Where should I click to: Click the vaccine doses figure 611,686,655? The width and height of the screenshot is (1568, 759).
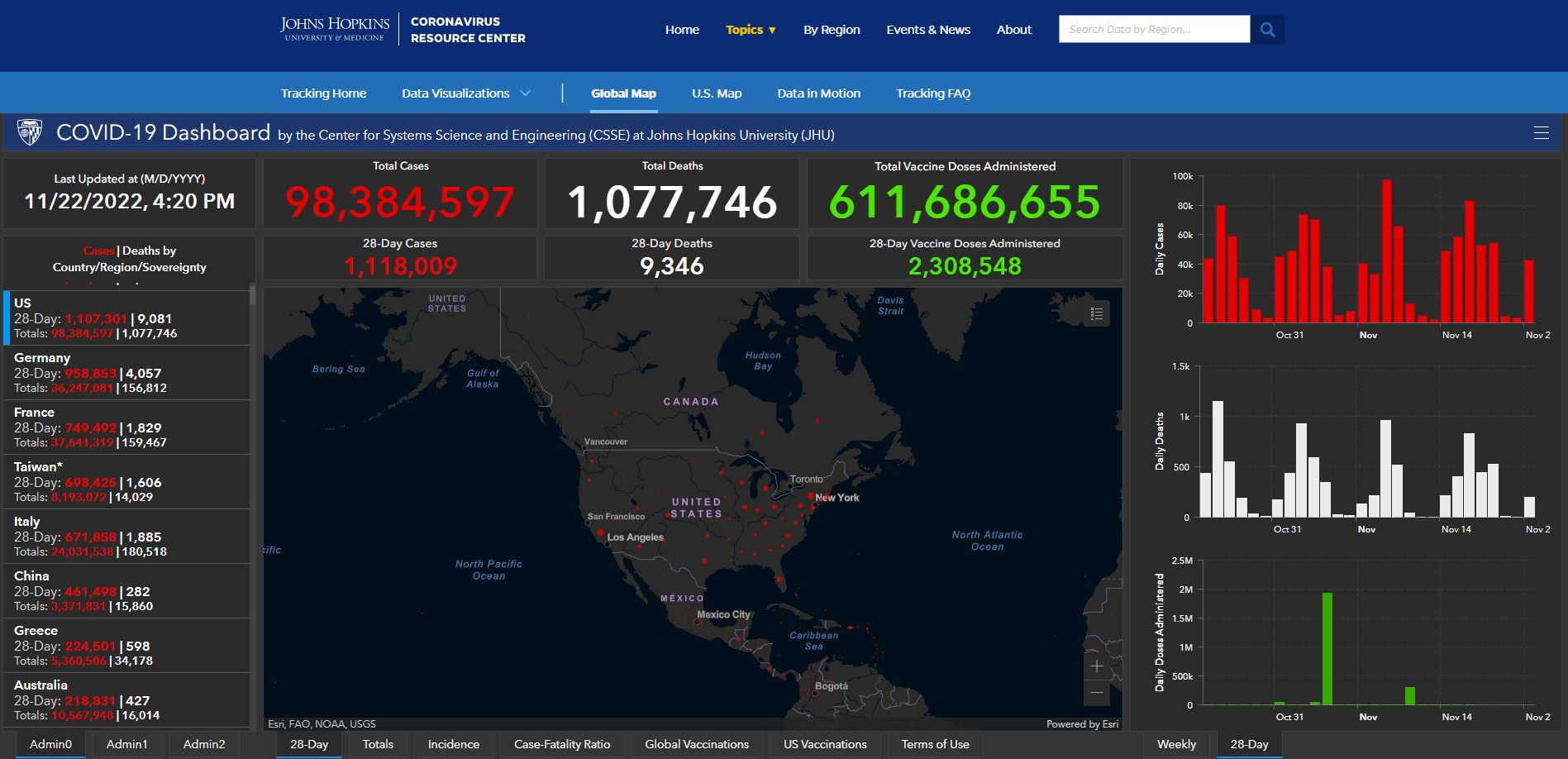(x=965, y=203)
